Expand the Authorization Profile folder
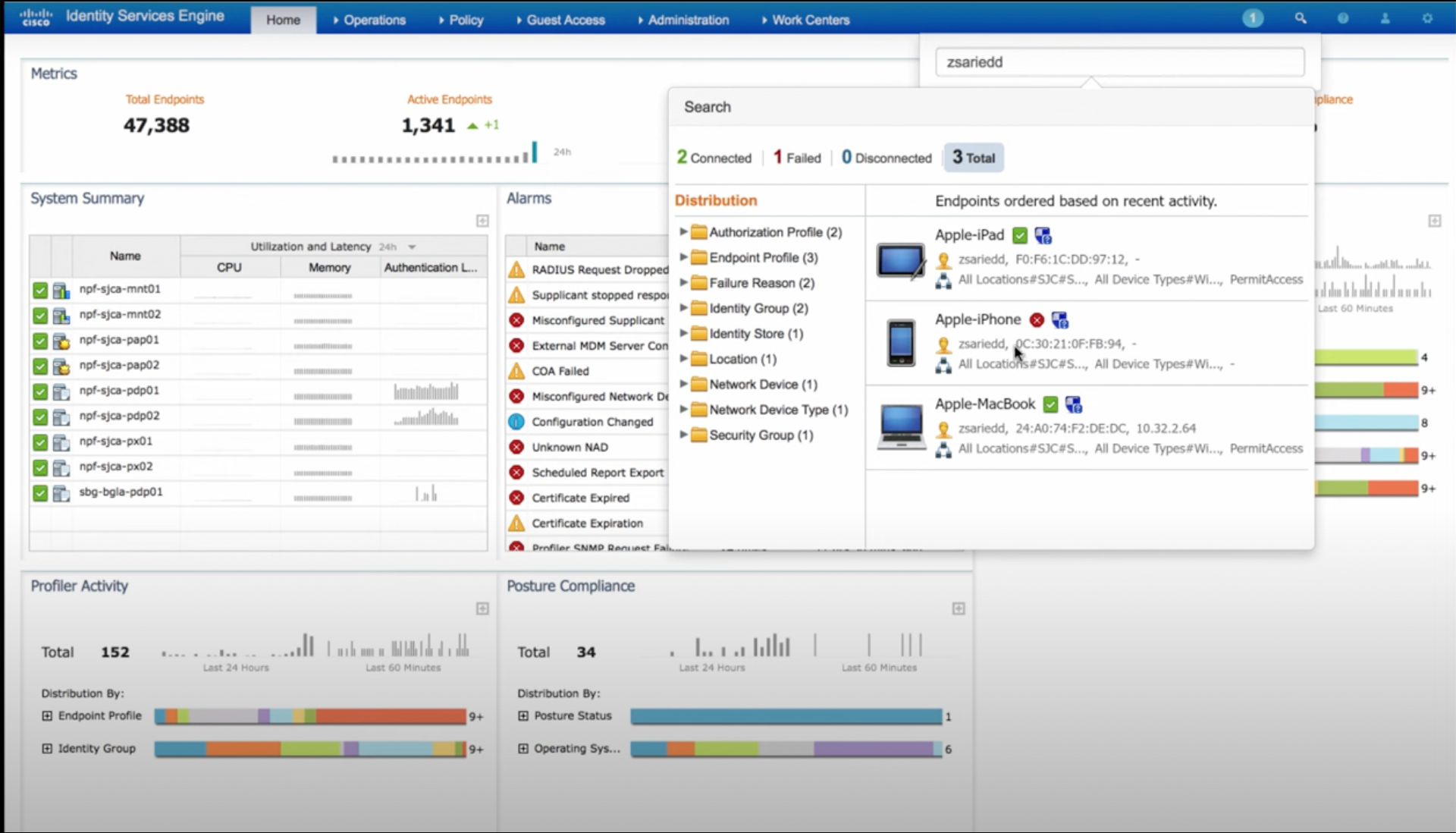1456x833 pixels. (683, 232)
